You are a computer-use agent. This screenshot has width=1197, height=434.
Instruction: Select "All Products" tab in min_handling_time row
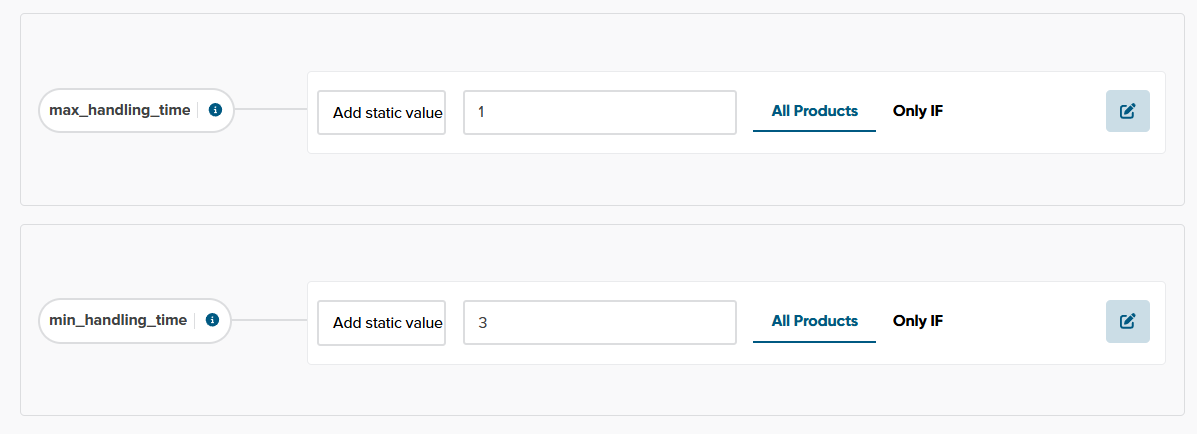pos(814,321)
